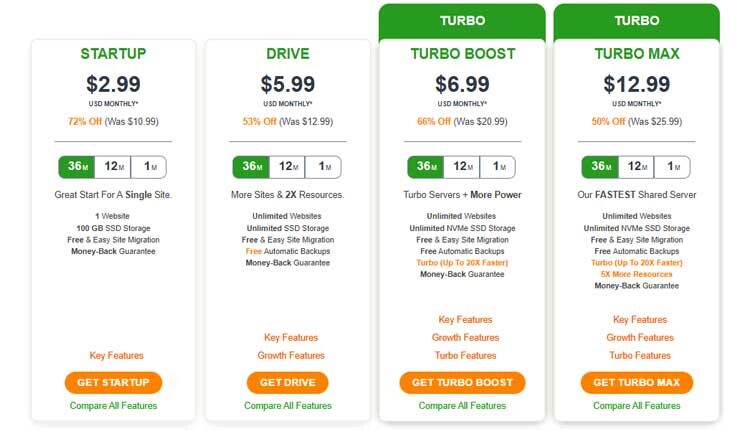Image resolution: width=750 pixels, height=430 pixels.
Task: Click Compare All Features below Get Drive
Action: (x=288, y=406)
